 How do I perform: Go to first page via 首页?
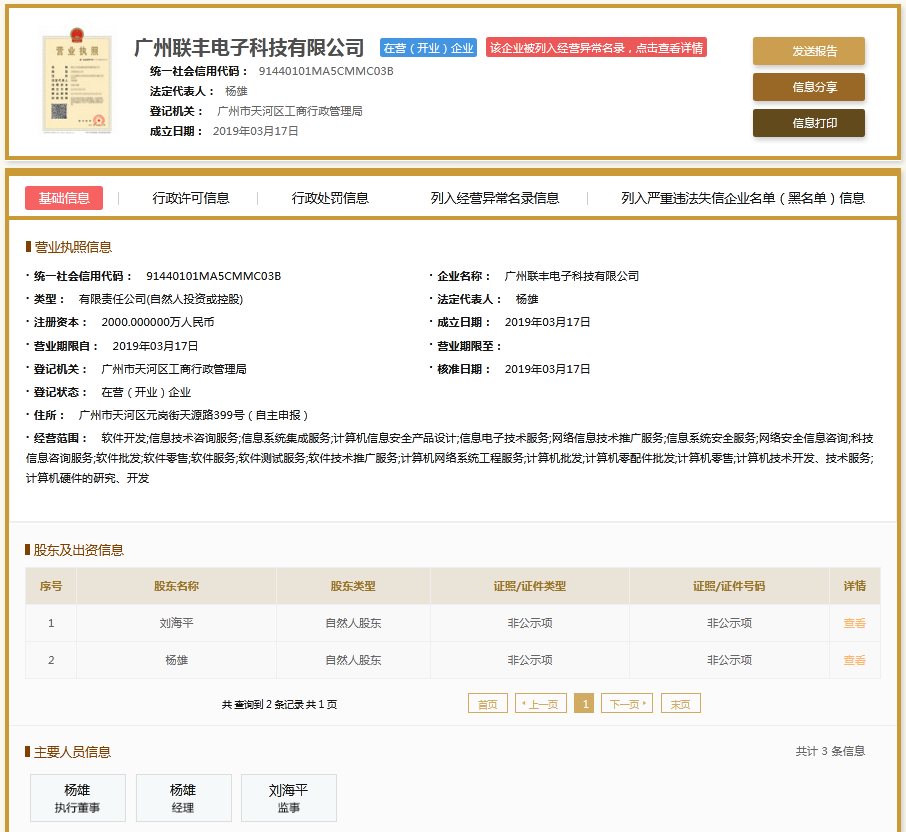pyautogui.click(x=487, y=704)
